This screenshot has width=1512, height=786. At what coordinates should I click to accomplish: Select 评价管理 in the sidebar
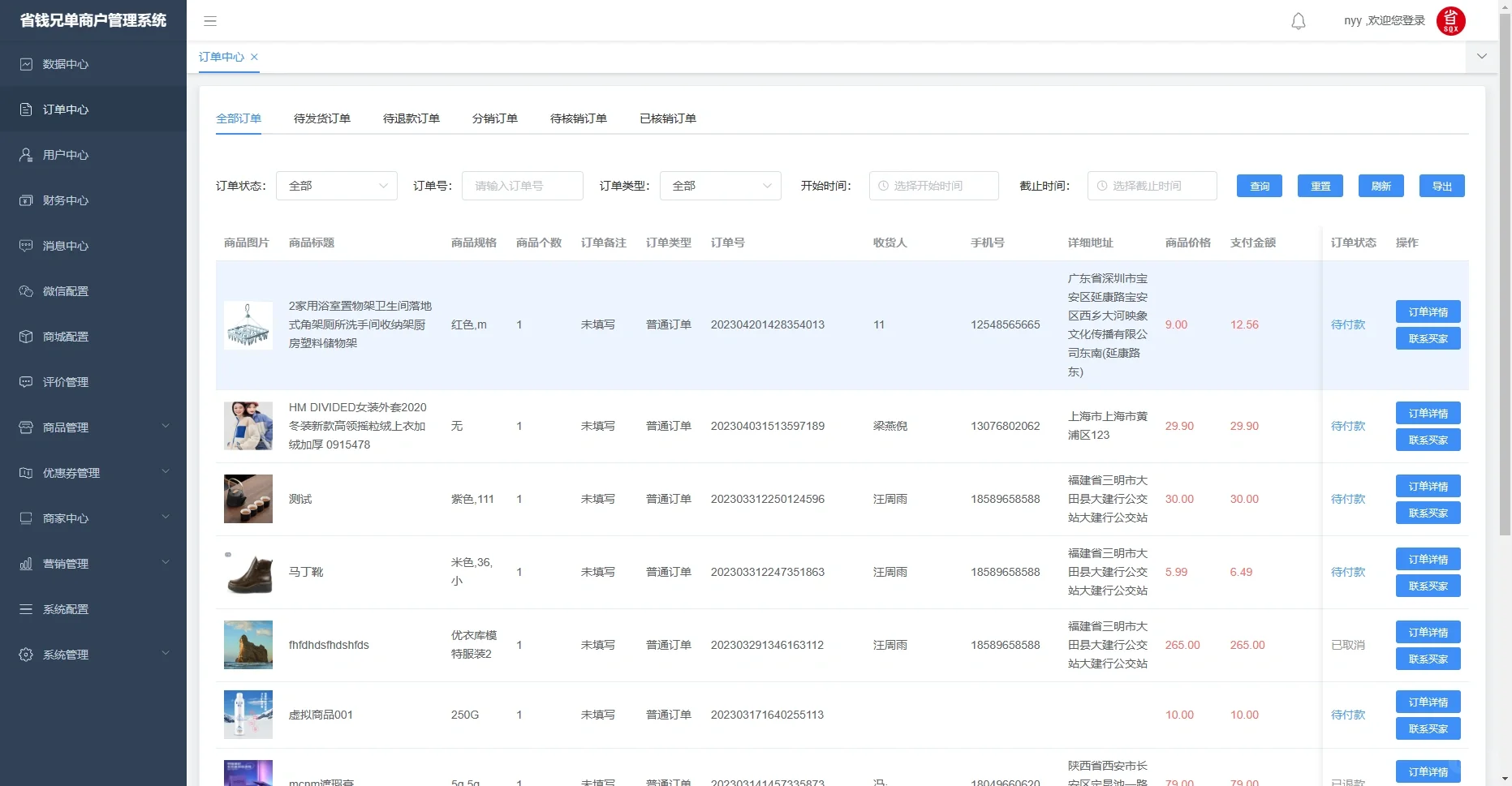pos(66,382)
